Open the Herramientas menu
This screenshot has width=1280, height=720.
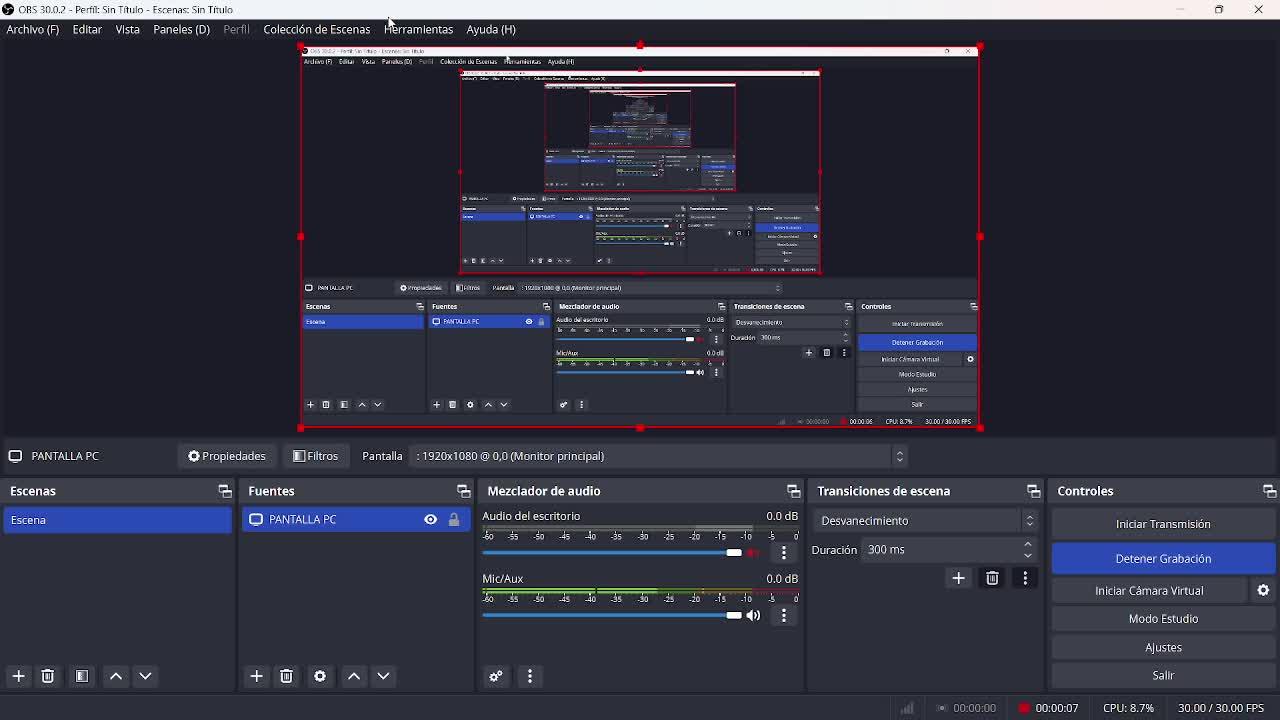pos(418,29)
